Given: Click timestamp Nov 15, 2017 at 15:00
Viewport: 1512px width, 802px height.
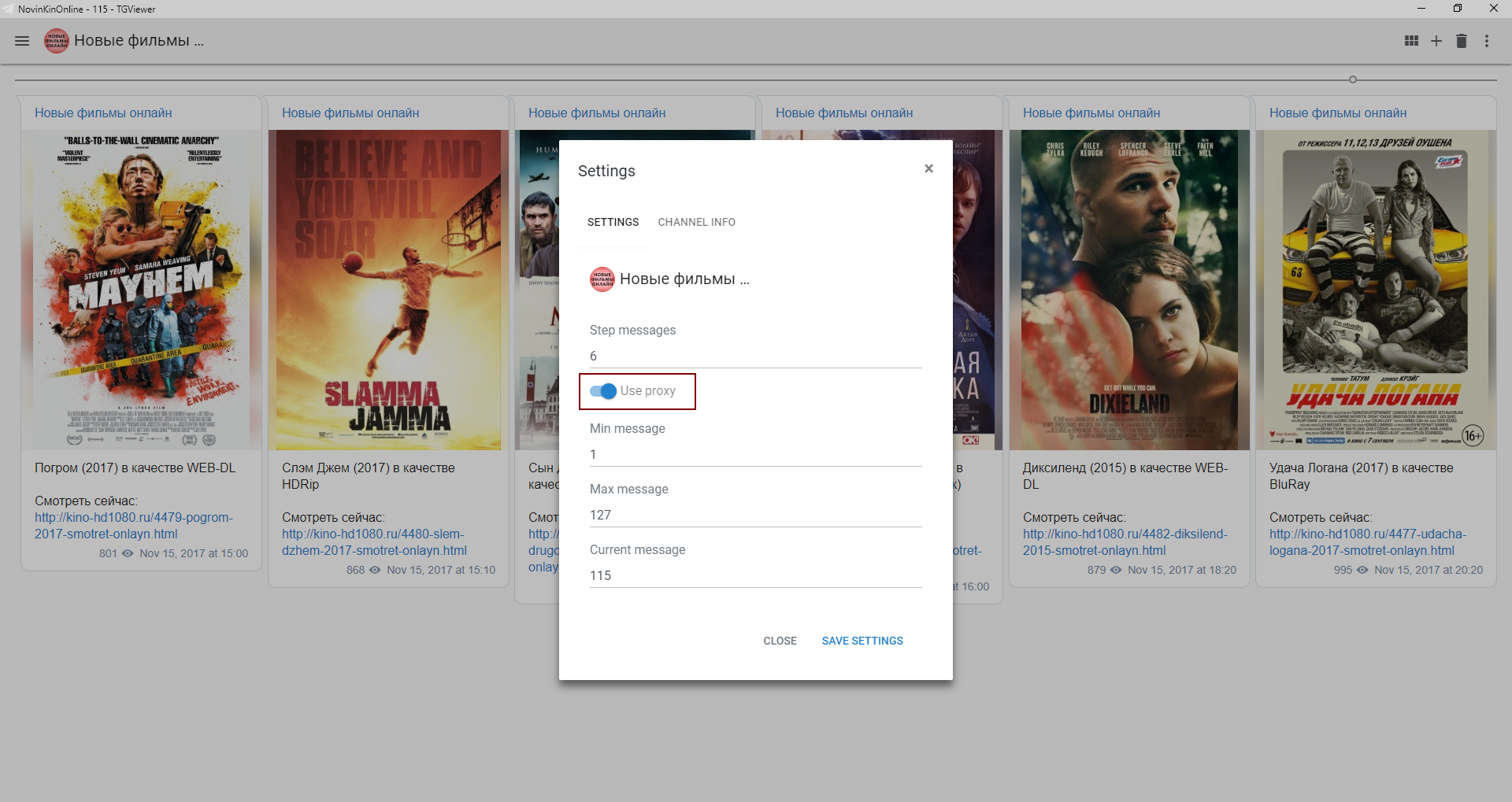Looking at the screenshot, I should point(194,553).
